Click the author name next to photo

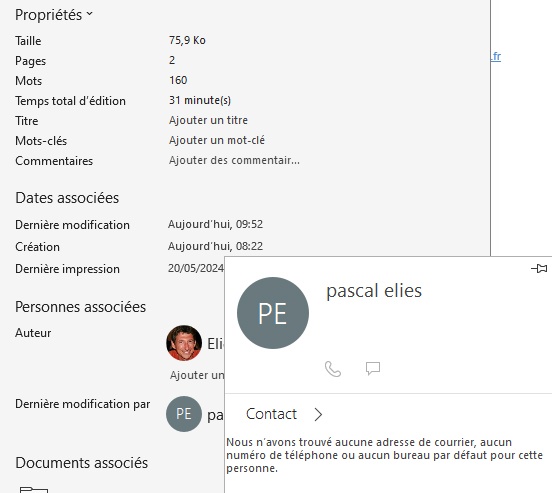[x=215, y=344]
